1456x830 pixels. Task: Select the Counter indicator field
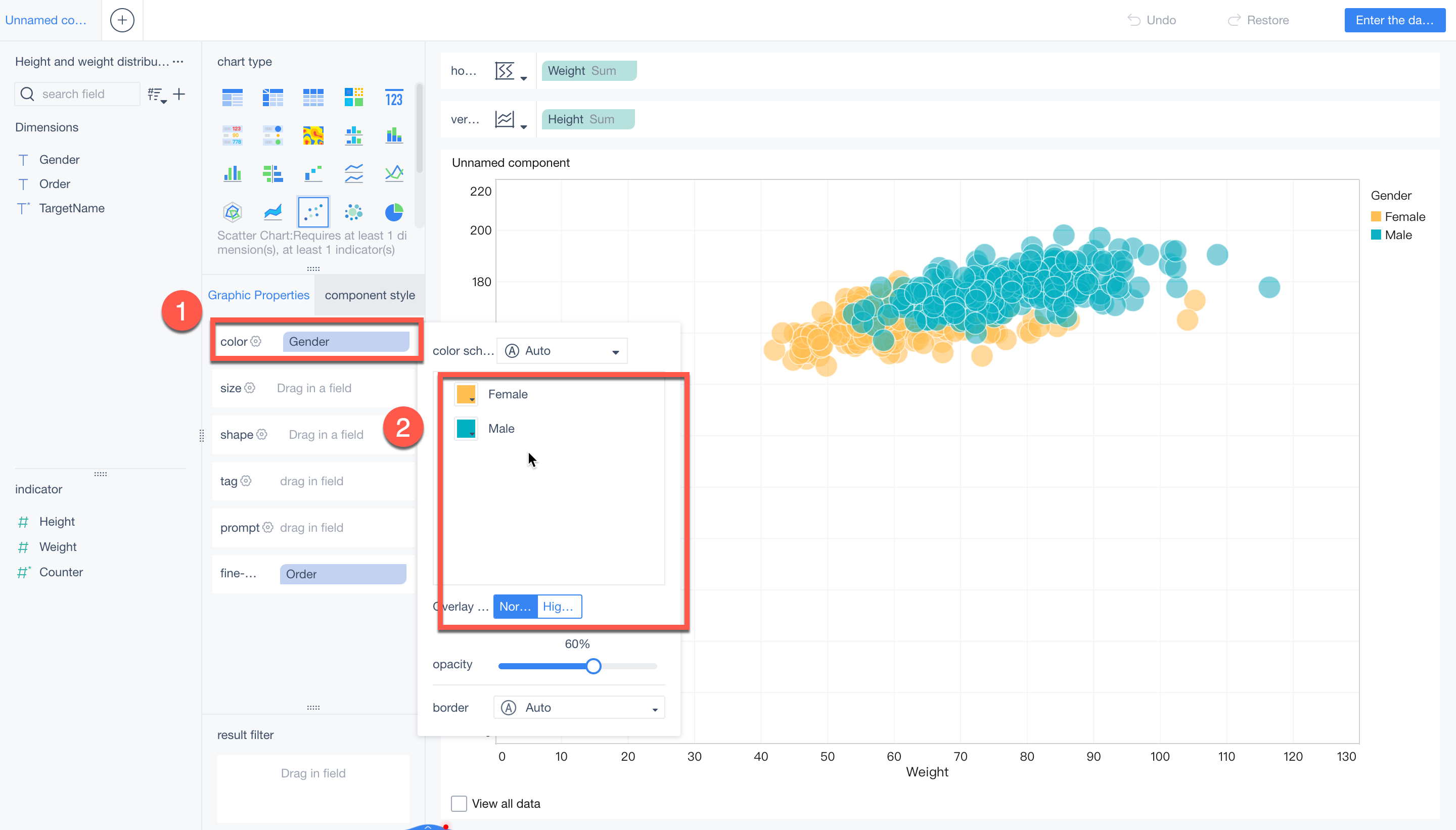[x=61, y=572]
